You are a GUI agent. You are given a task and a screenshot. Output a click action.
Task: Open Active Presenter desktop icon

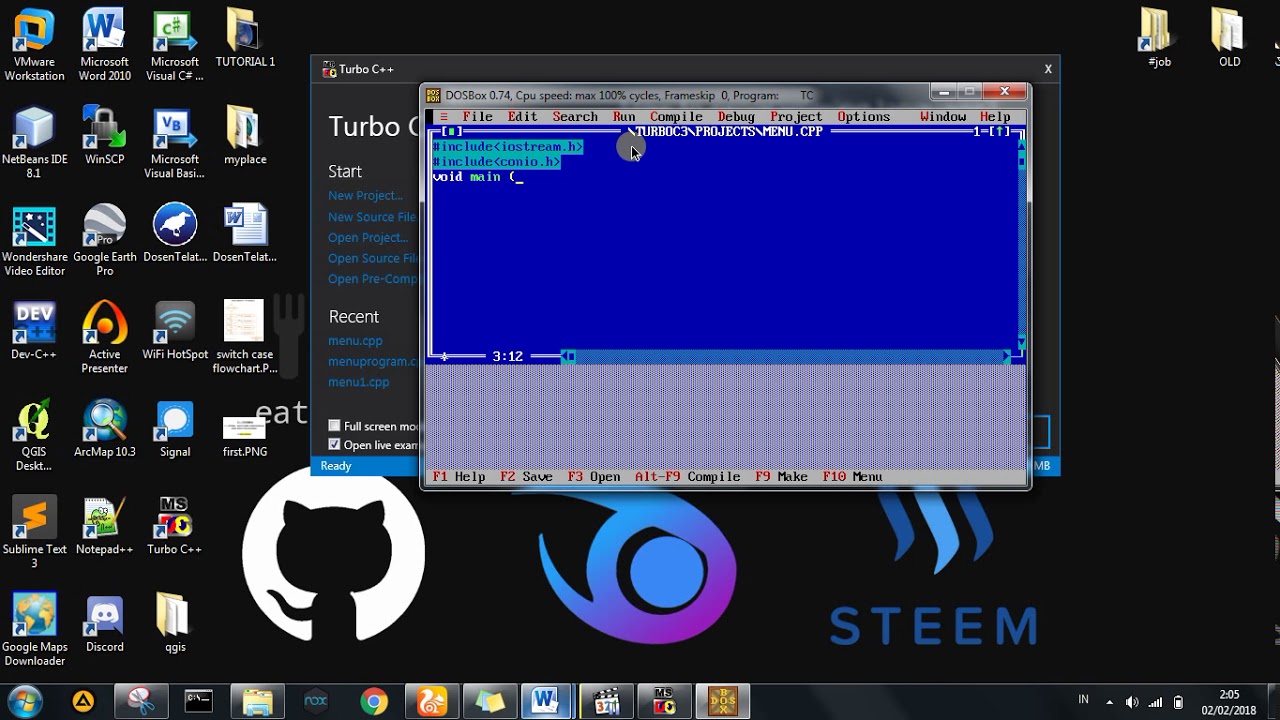[x=104, y=339]
